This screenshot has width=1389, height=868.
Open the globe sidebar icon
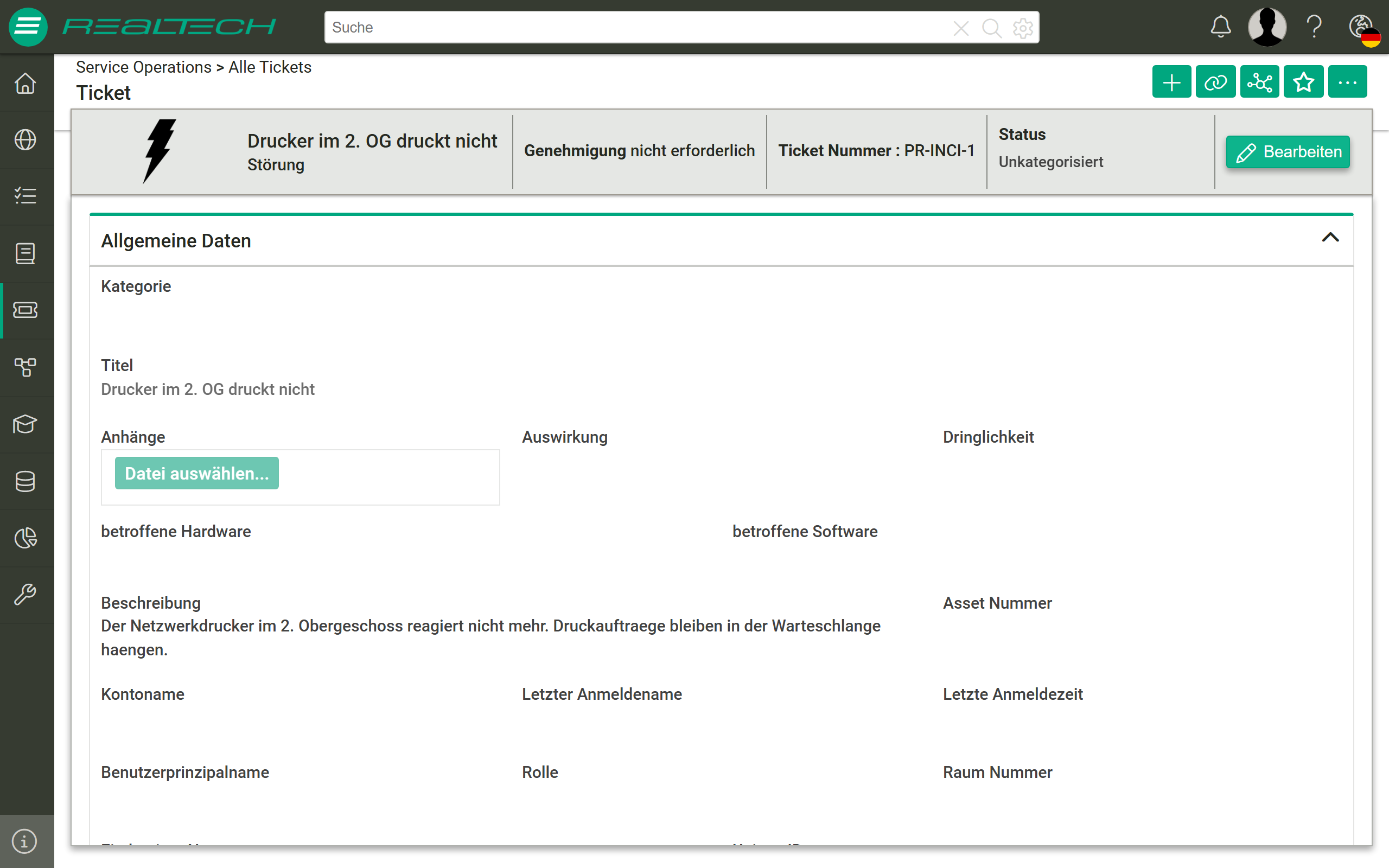tap(26, 140)
